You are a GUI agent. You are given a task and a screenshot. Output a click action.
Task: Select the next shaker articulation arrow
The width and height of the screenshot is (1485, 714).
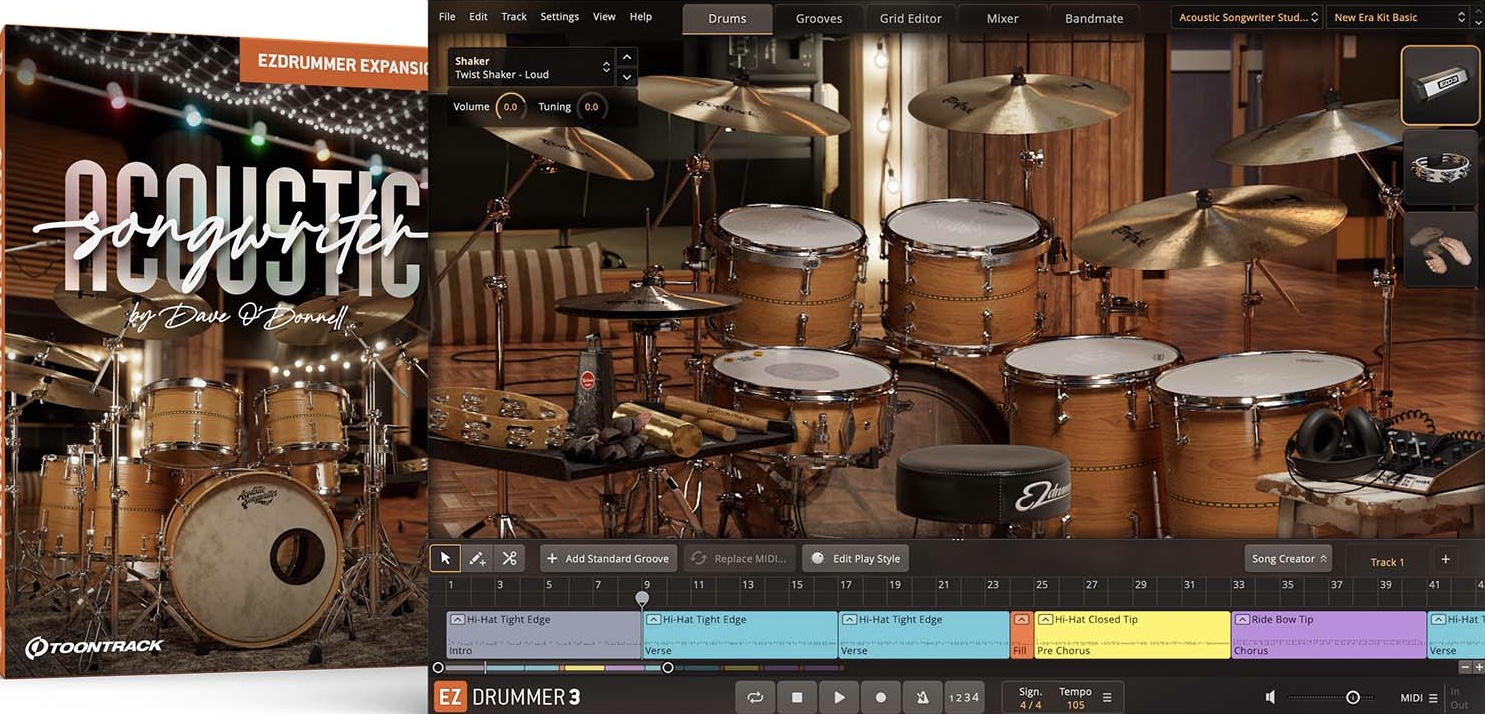(626, 77)
